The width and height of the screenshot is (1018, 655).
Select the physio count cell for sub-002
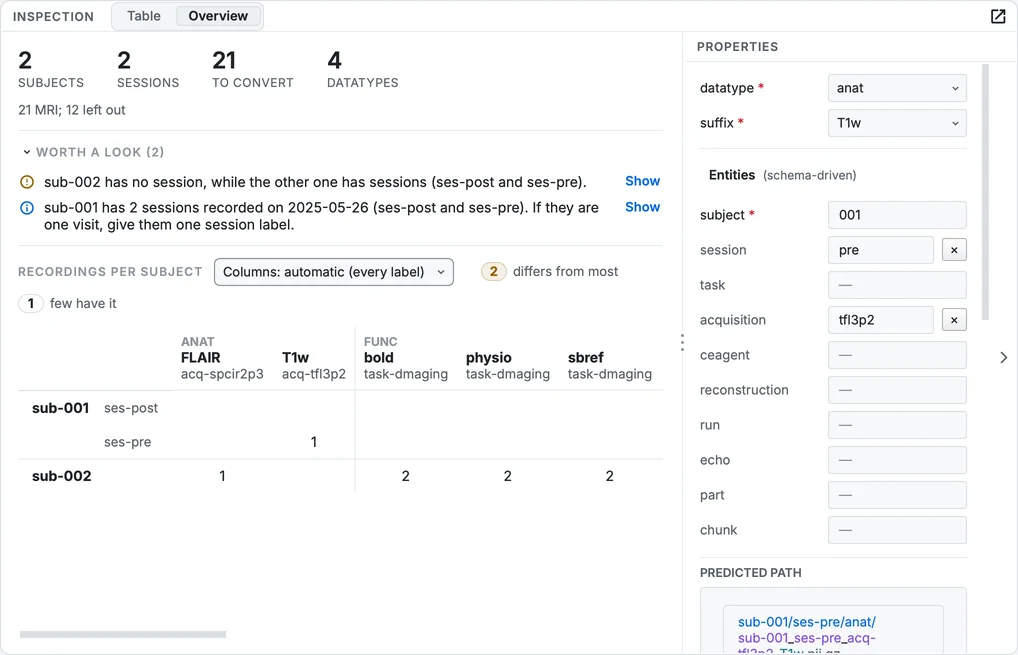point(508,476)
